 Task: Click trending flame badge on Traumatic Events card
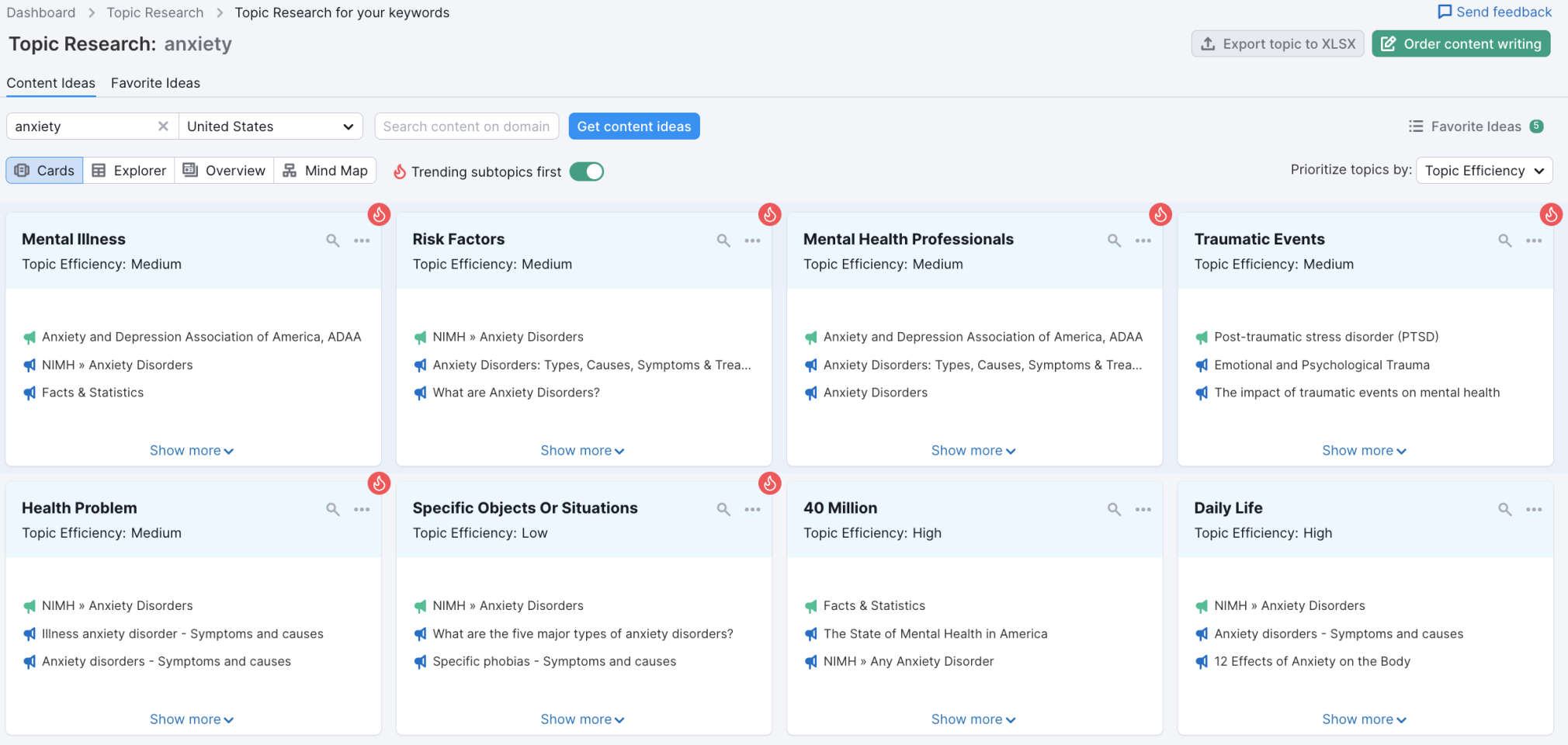click(1551, 214)
